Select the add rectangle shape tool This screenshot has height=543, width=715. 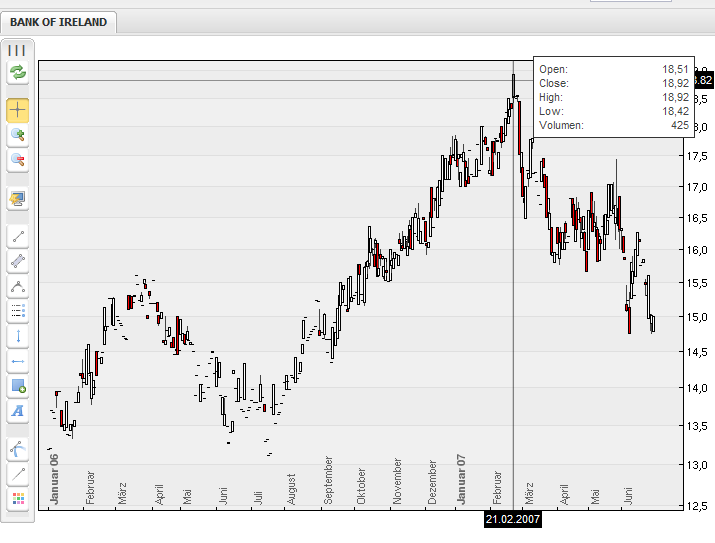click(x=18, y=386)
